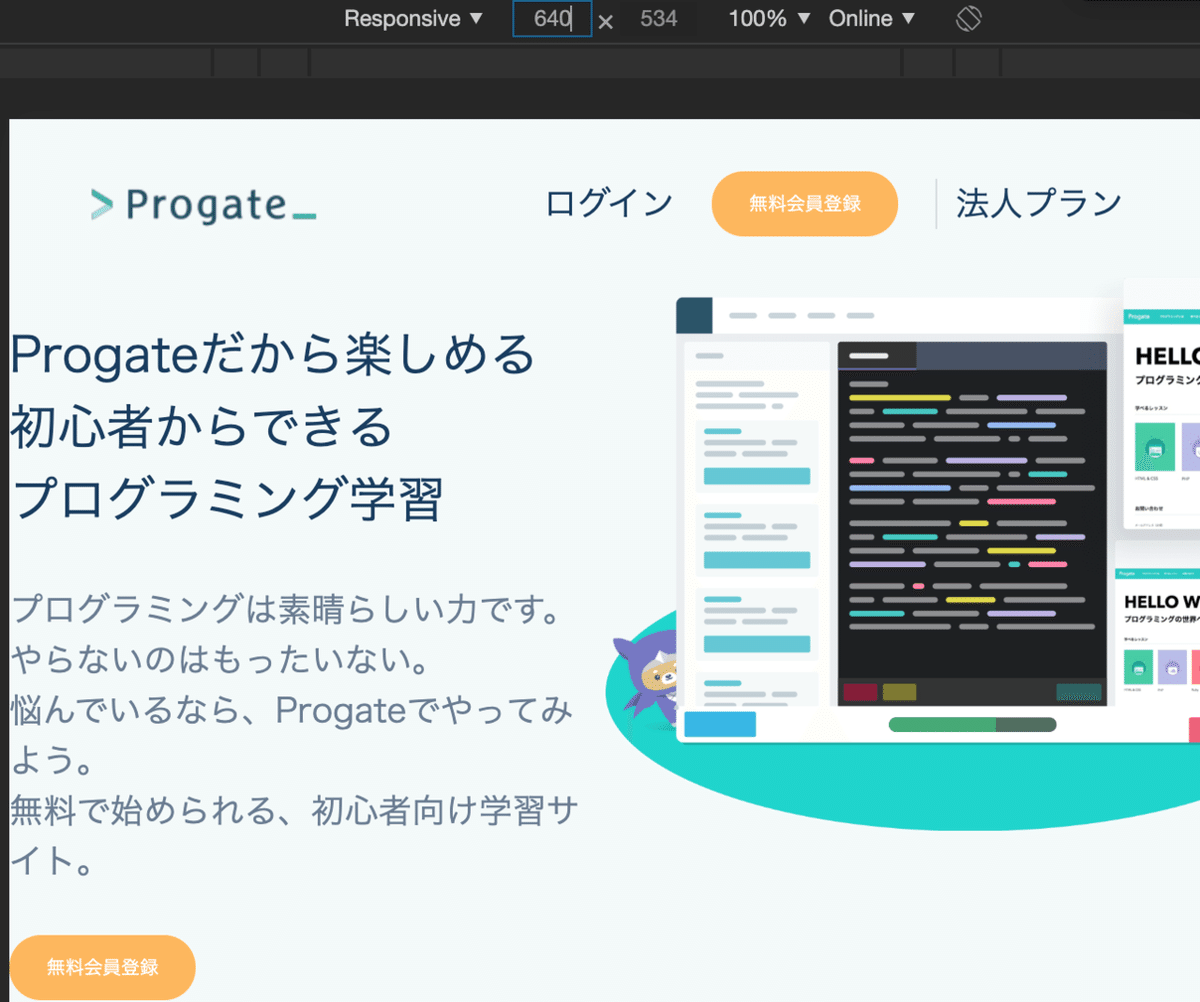Click the heading Progateだから楽しめる
Image resolution: width=1200 pixels, height=1002 pixels.
270,354
